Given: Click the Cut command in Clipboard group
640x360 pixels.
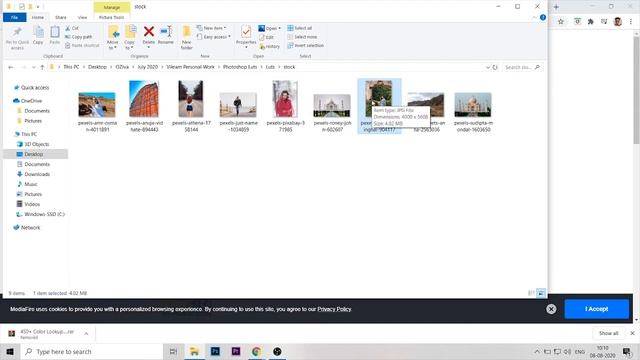Looking at the screenshot, I should pos(72,28).
